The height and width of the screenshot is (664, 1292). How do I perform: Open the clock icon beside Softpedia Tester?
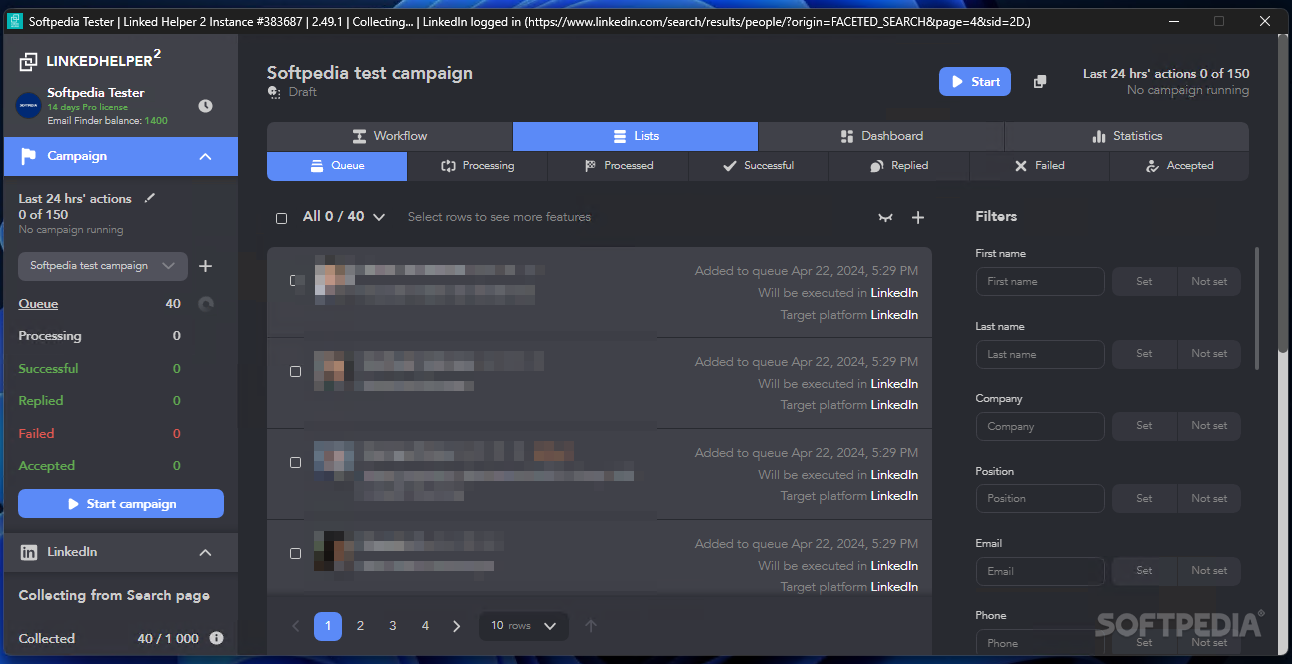point(205,106)
